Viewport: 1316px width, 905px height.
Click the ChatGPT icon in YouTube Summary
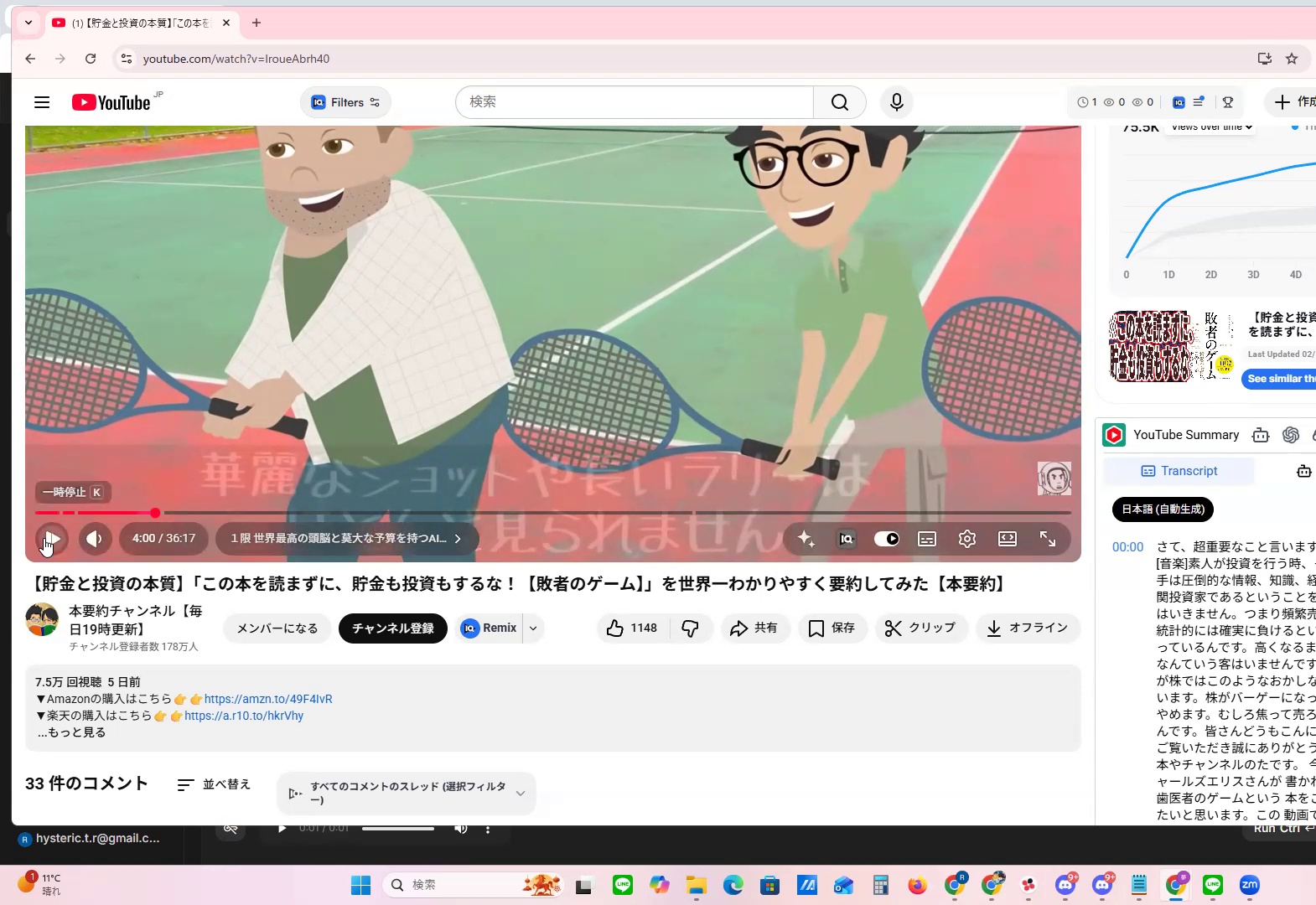(x=1291, y=435)
